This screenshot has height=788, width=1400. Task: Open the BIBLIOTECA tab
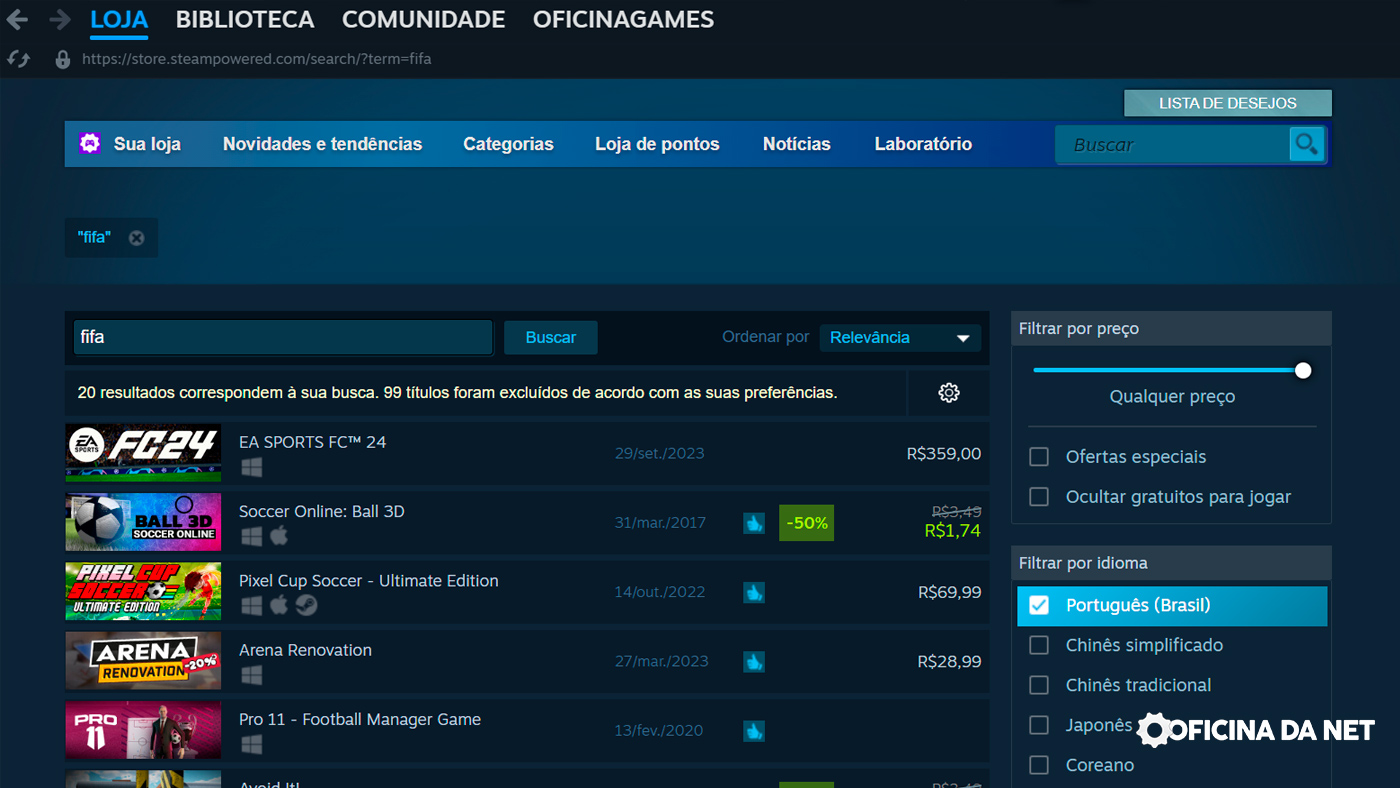coord(245,19)
